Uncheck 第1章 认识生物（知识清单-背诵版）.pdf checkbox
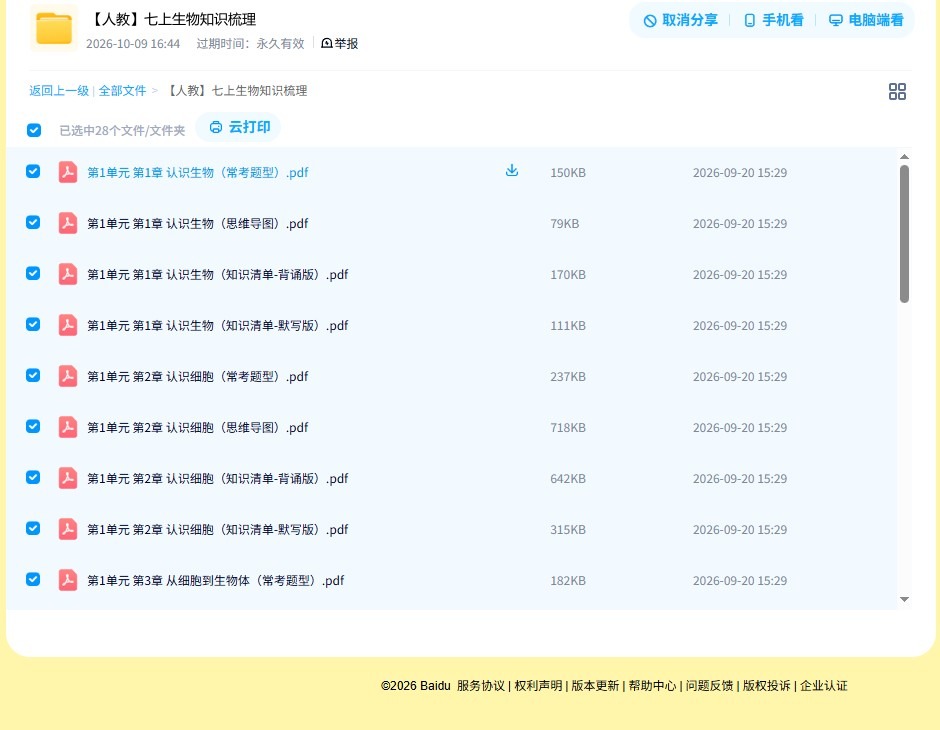 pyautogui.click(x=33, y=273)
